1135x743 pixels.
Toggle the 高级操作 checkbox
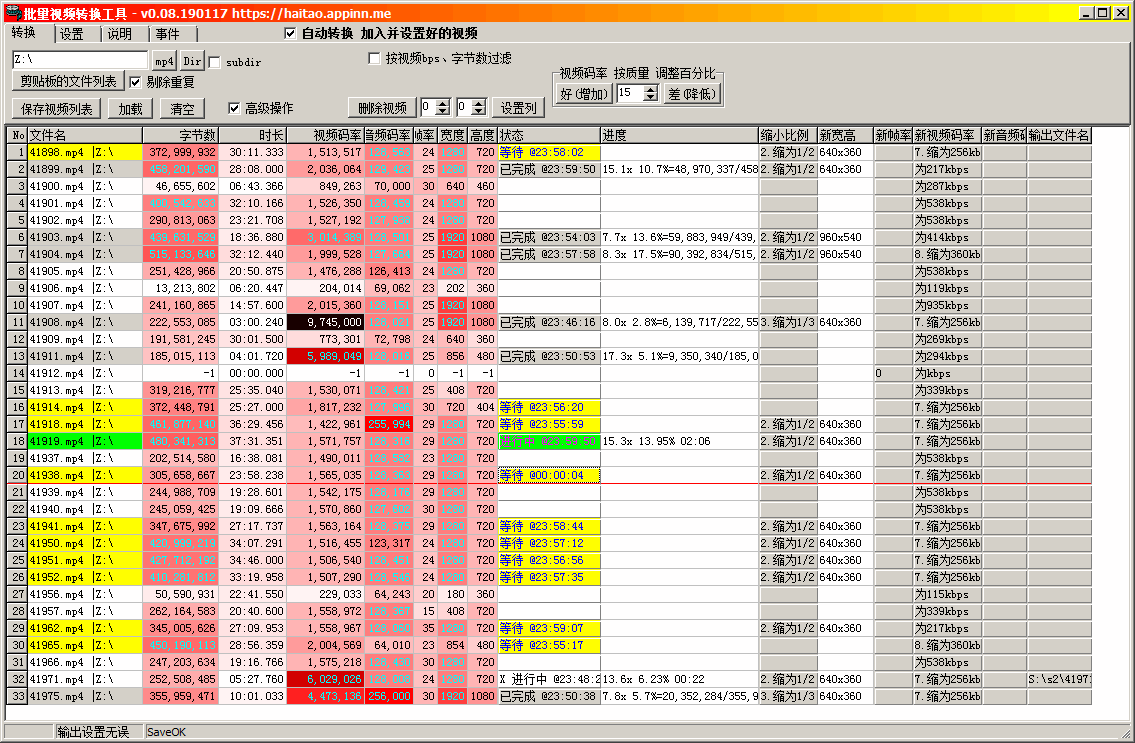tap(235, 108)
